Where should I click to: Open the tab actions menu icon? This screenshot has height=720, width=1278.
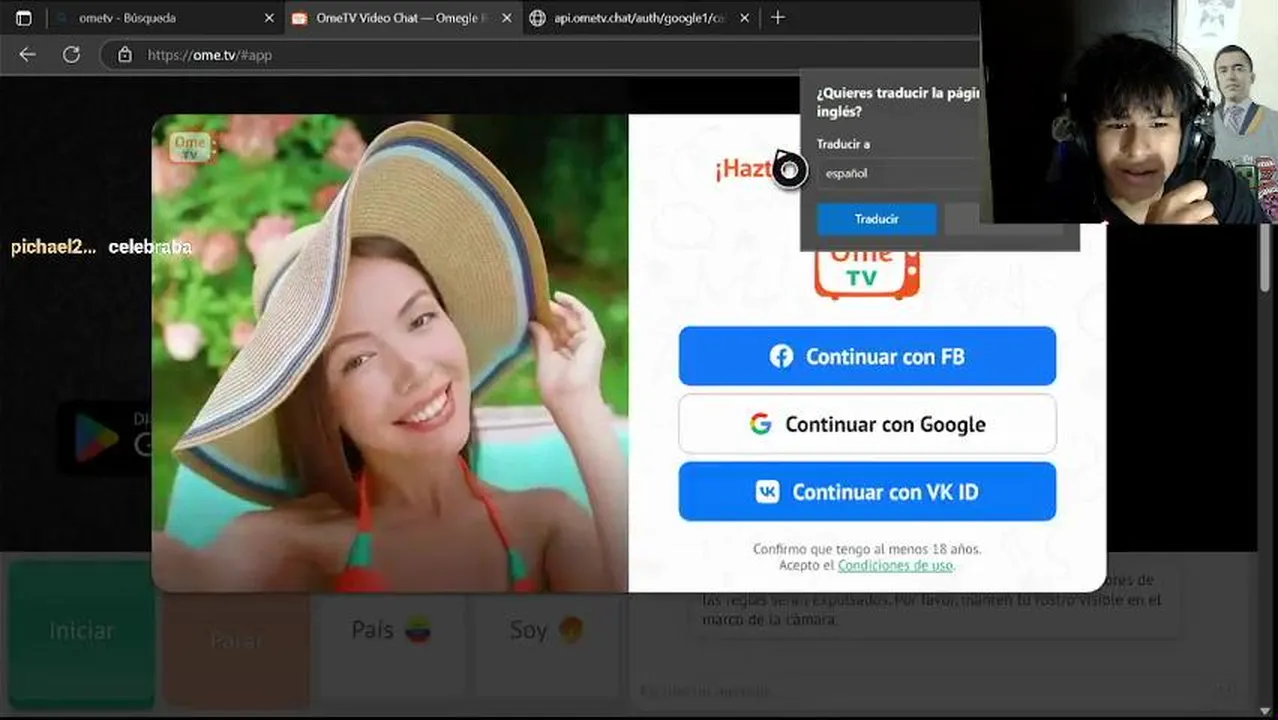(24, 18)
